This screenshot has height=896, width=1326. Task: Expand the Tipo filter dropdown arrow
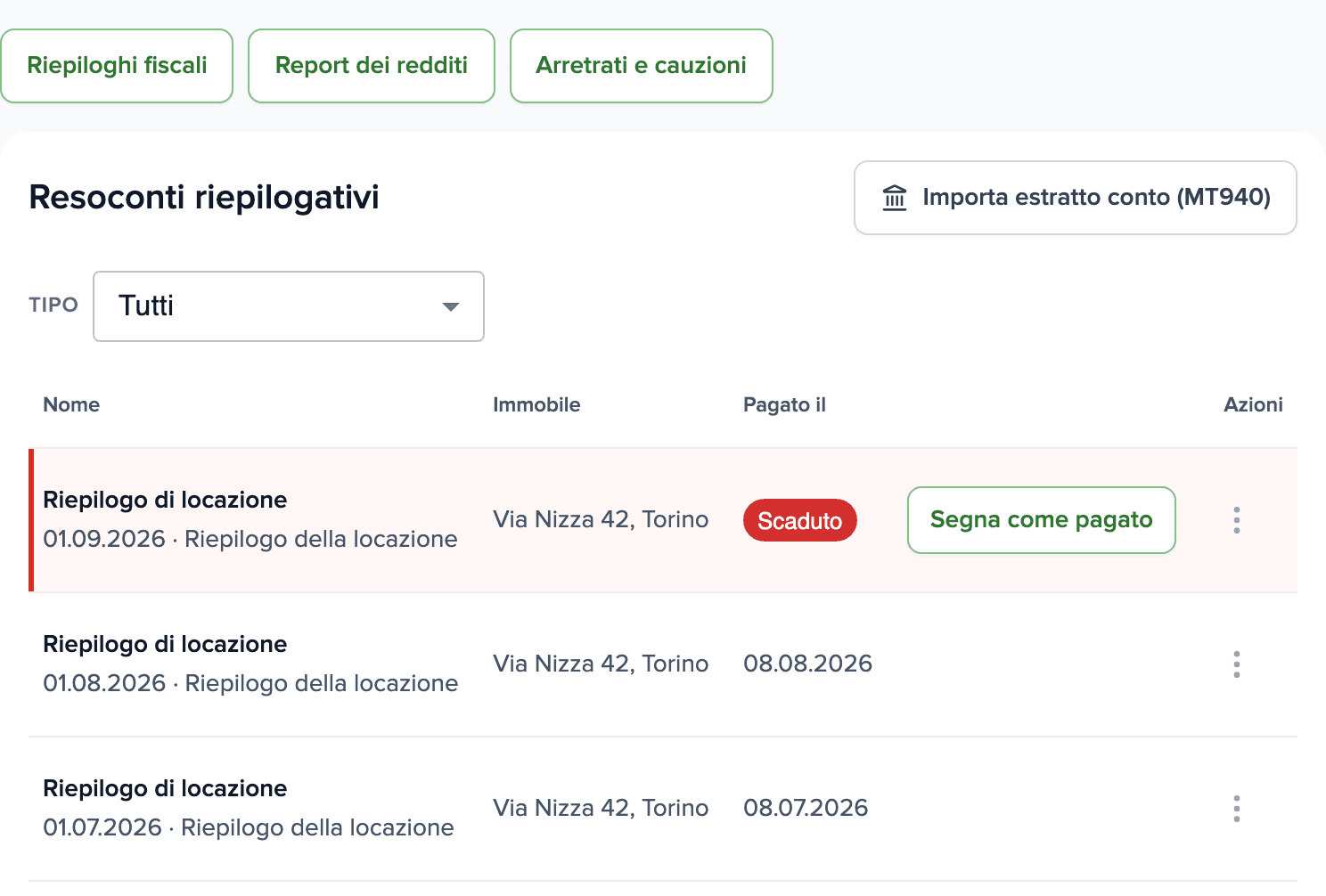pyautogui.click(x=451, y=306)
